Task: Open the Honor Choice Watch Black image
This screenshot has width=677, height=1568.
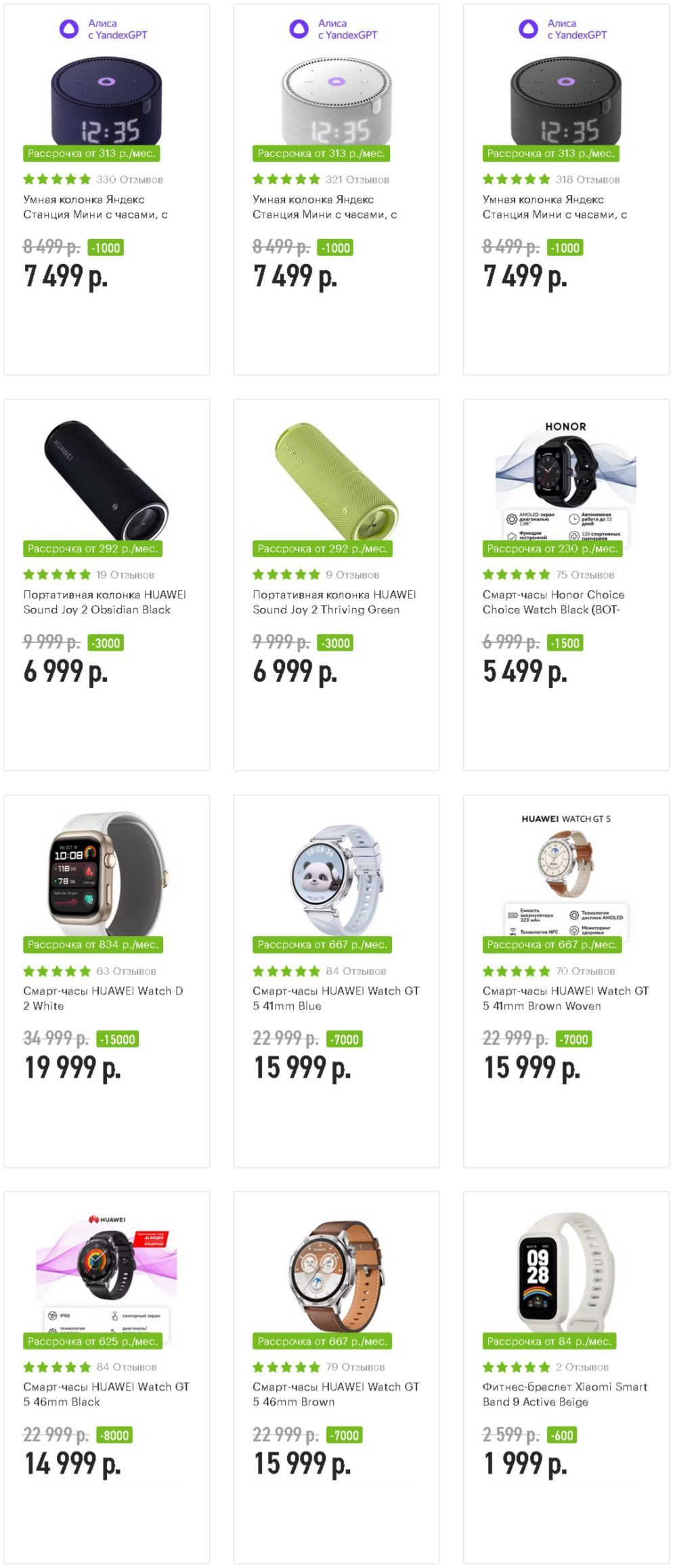Action: click(566, 481)
